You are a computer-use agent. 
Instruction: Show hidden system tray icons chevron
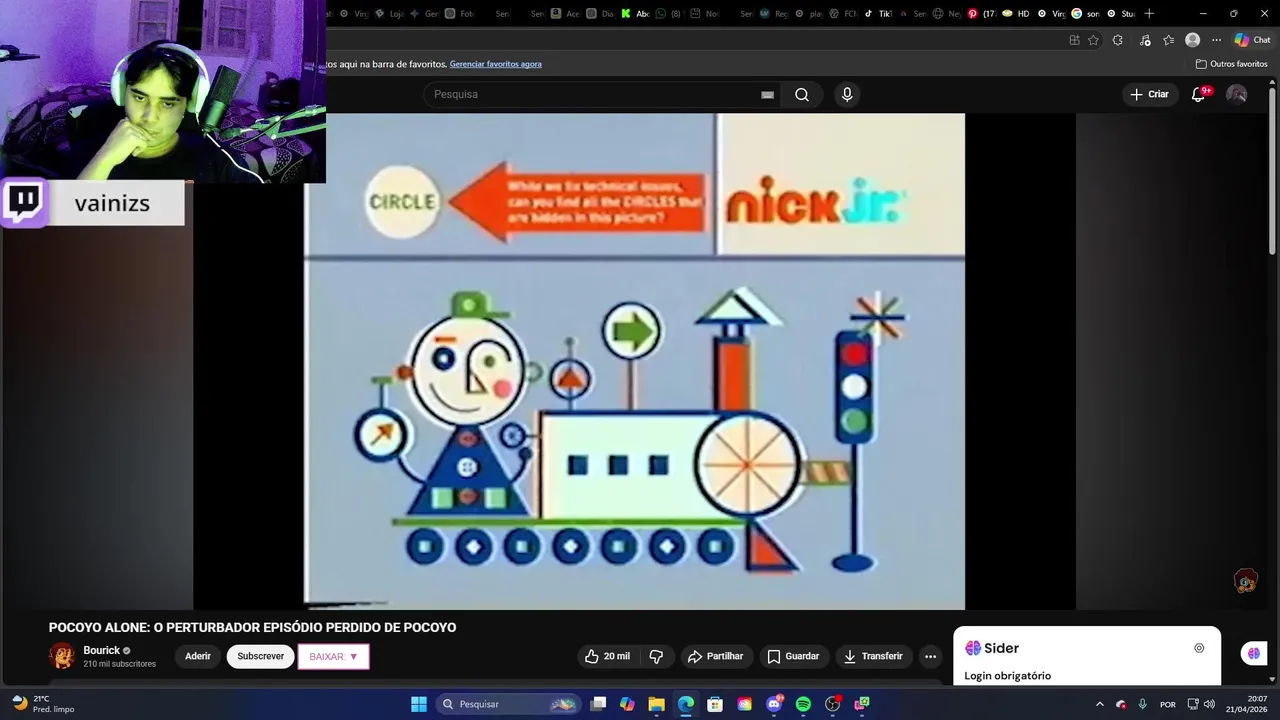coord(1099,704)
